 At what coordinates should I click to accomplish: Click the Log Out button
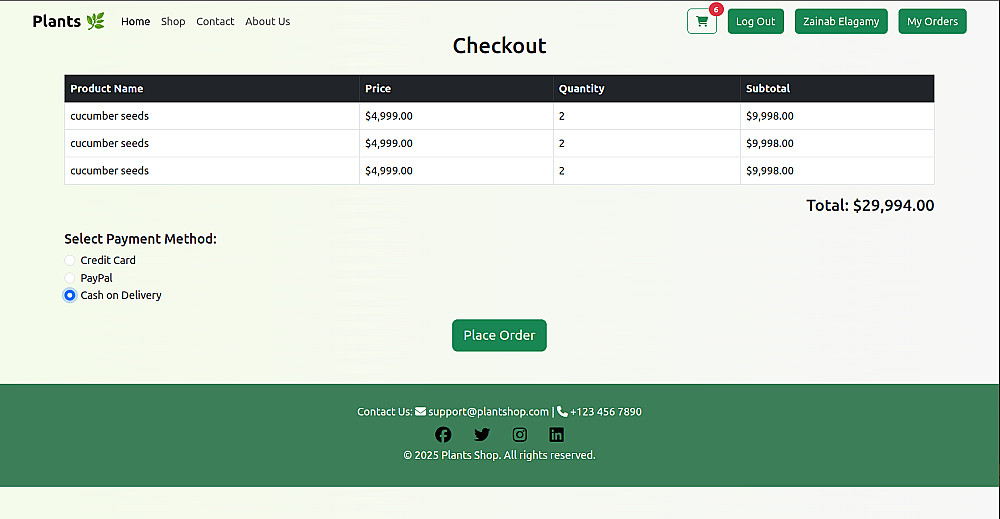(755, 21)
